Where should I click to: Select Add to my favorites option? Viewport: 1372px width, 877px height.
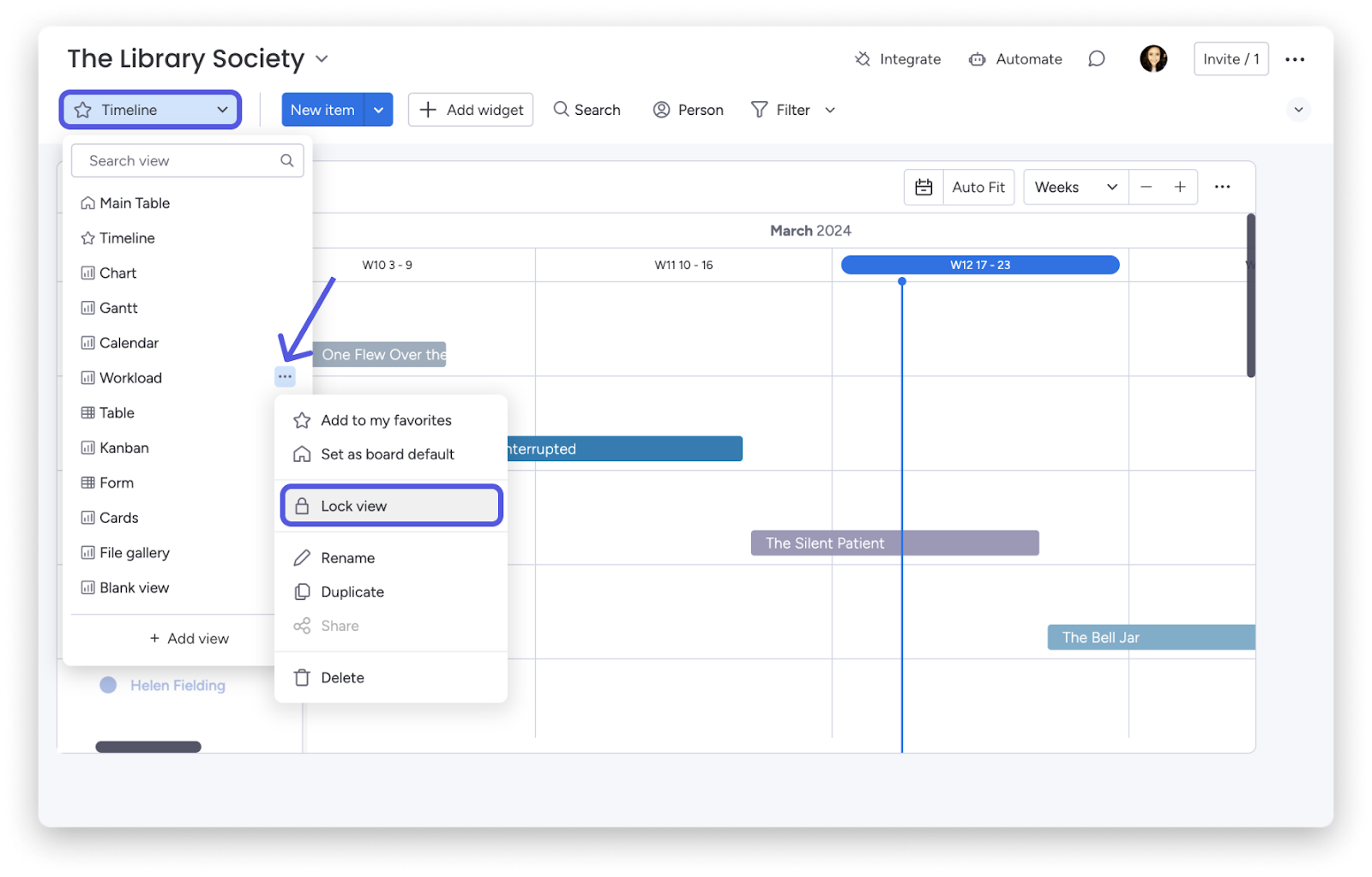tap(386, 420)
